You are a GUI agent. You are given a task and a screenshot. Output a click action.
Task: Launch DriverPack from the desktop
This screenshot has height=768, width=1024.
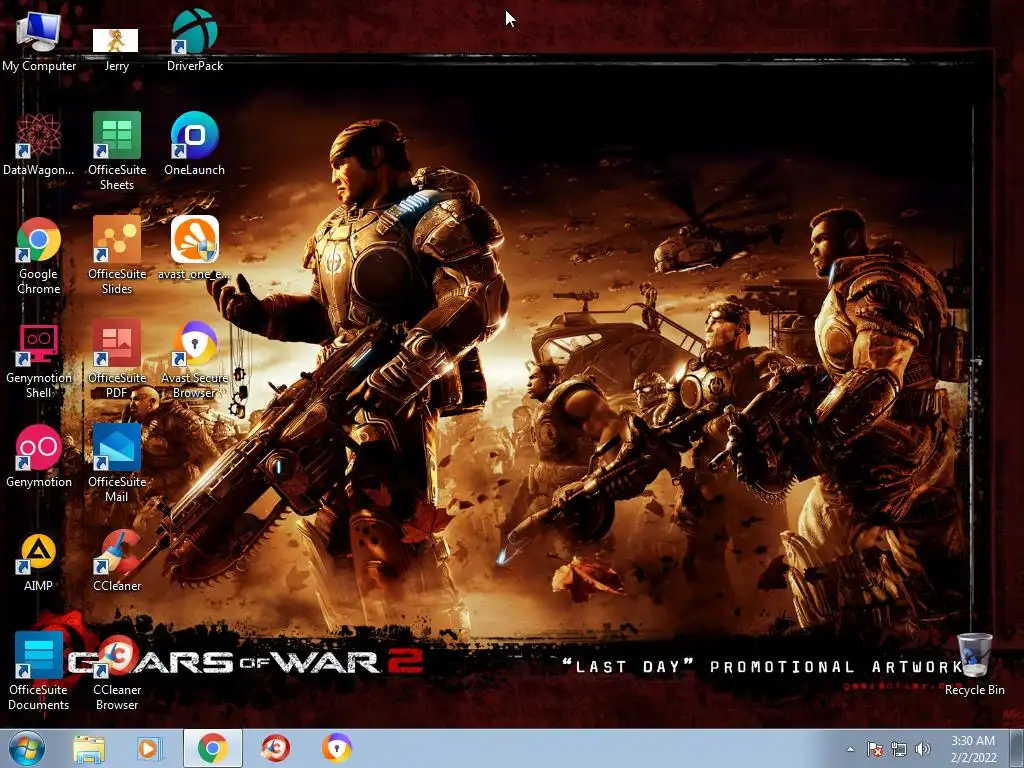point(195,41)
